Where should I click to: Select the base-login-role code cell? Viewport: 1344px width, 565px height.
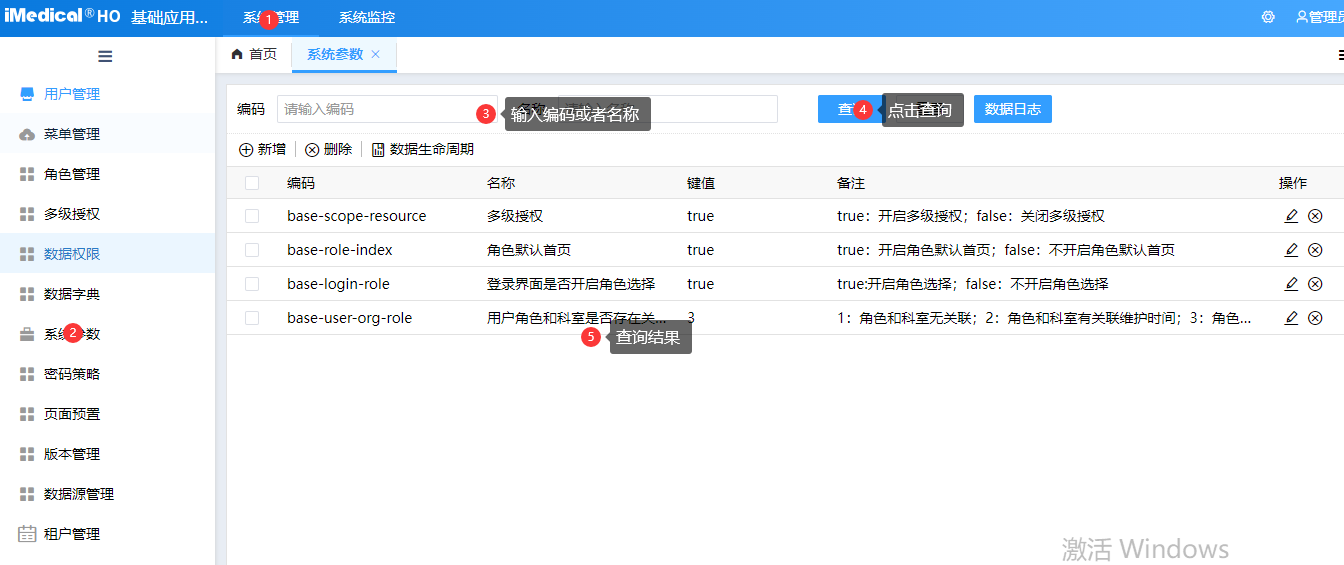338,284
